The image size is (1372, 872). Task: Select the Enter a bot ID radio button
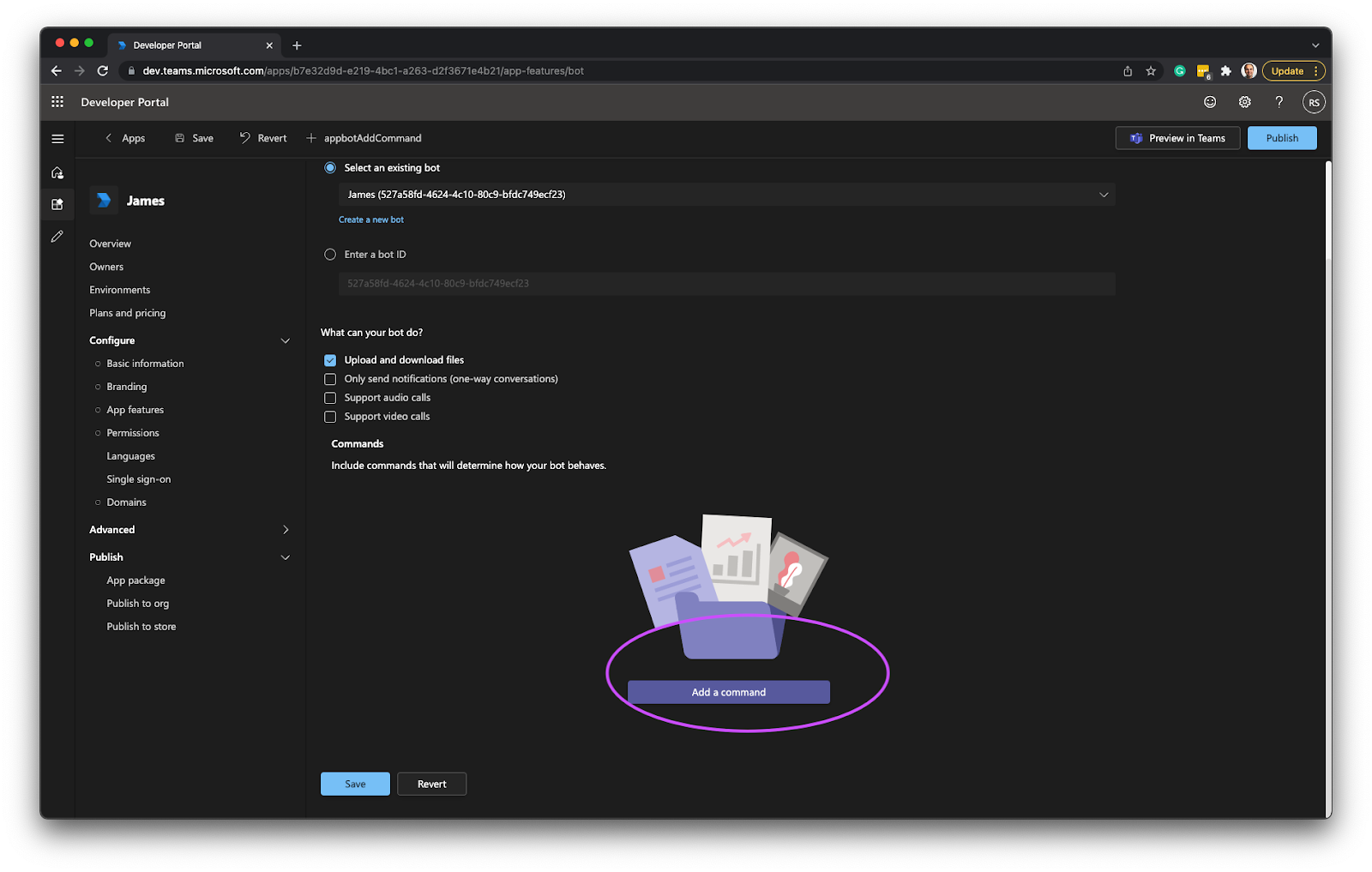[329, 254]
